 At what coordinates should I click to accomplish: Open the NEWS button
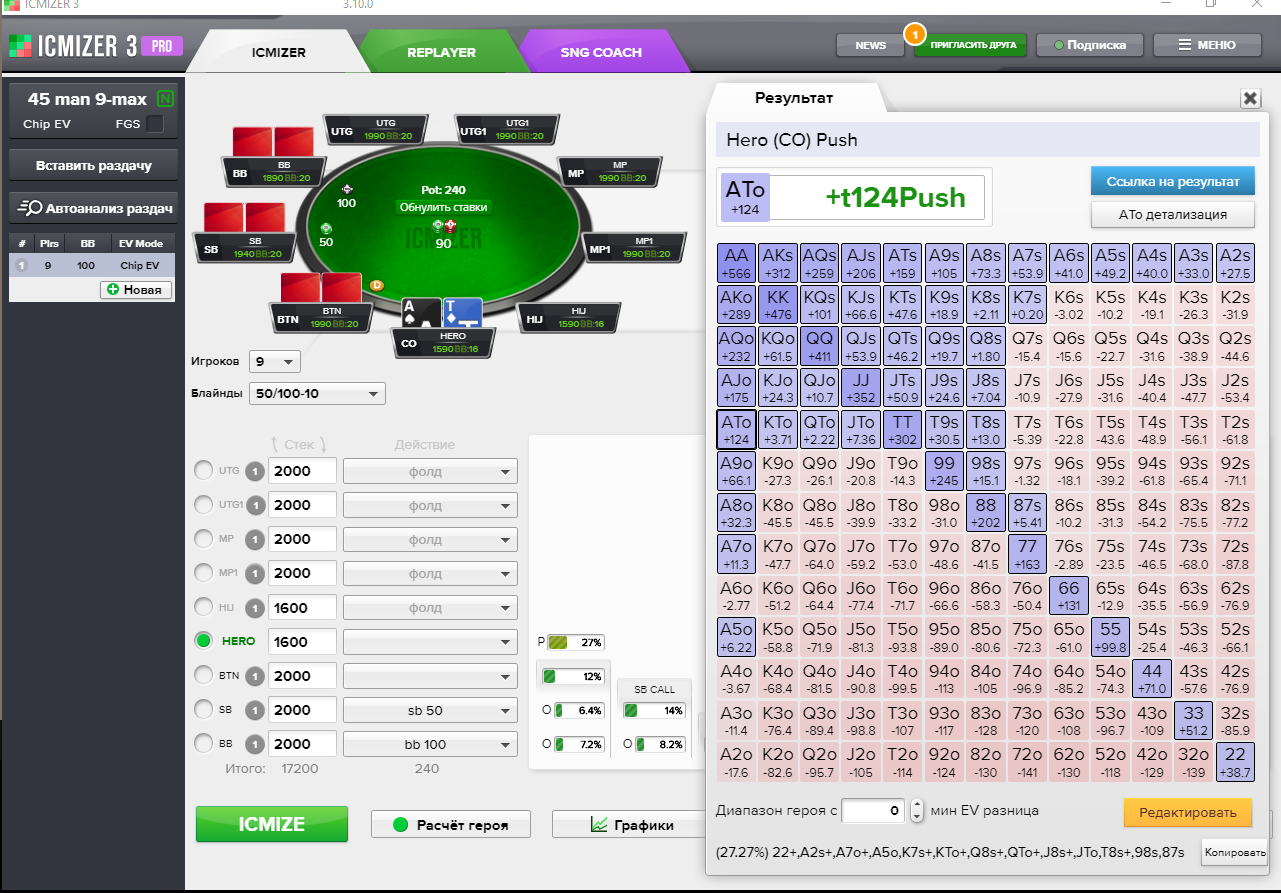coord(871,45)
